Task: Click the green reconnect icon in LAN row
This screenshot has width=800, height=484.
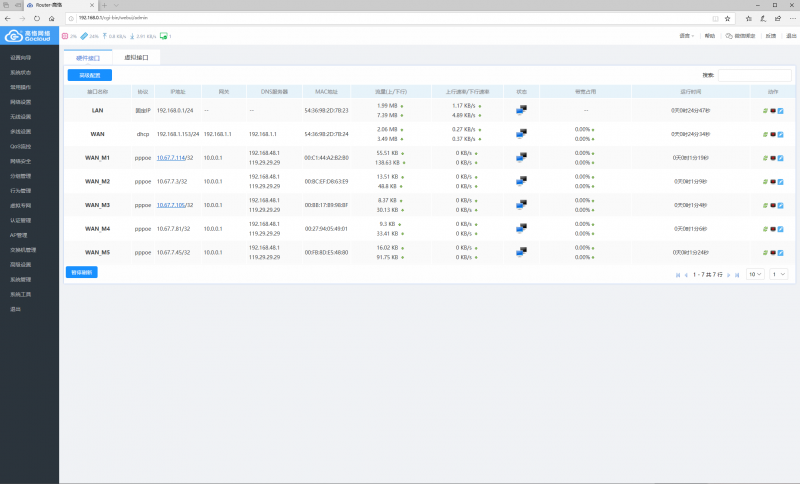Action: (x=765, y=111)
